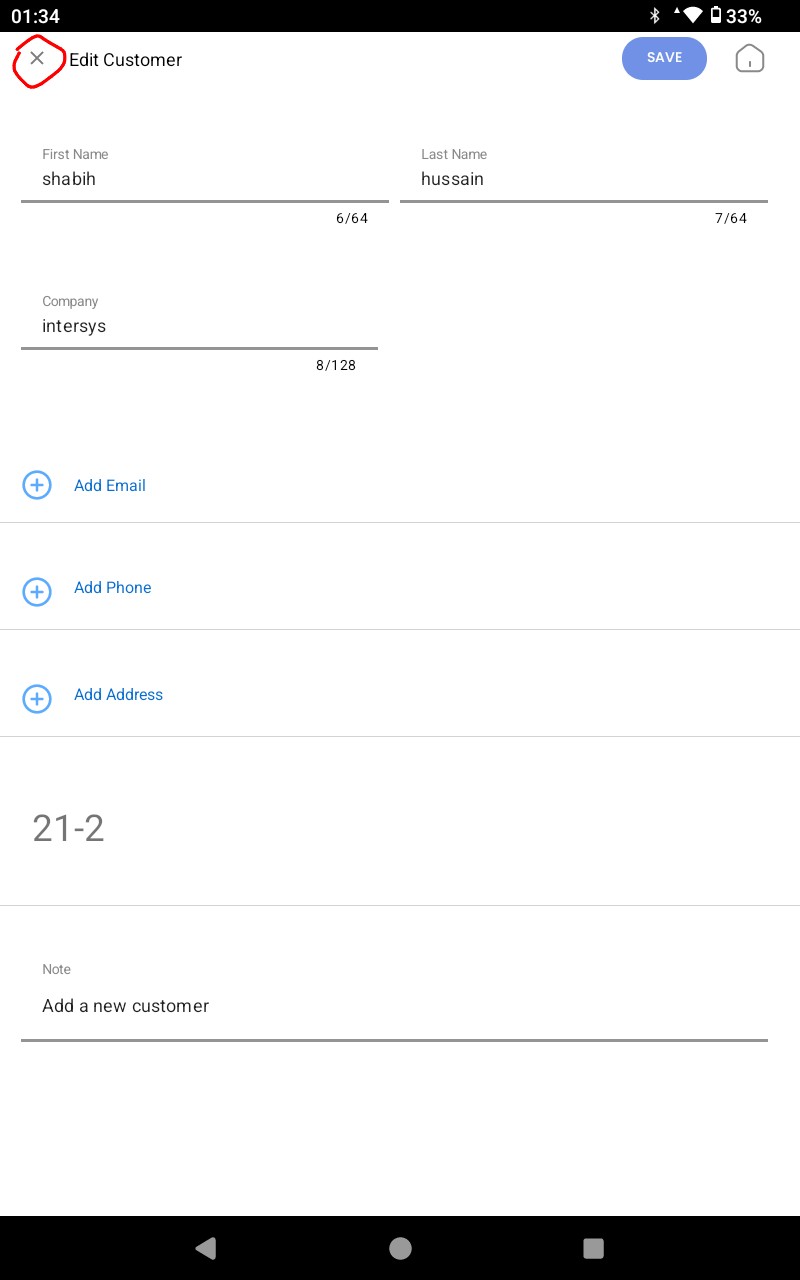800x1280 pixels.
Task: Focus the Company field containing intersys
Action: [199, 319]
